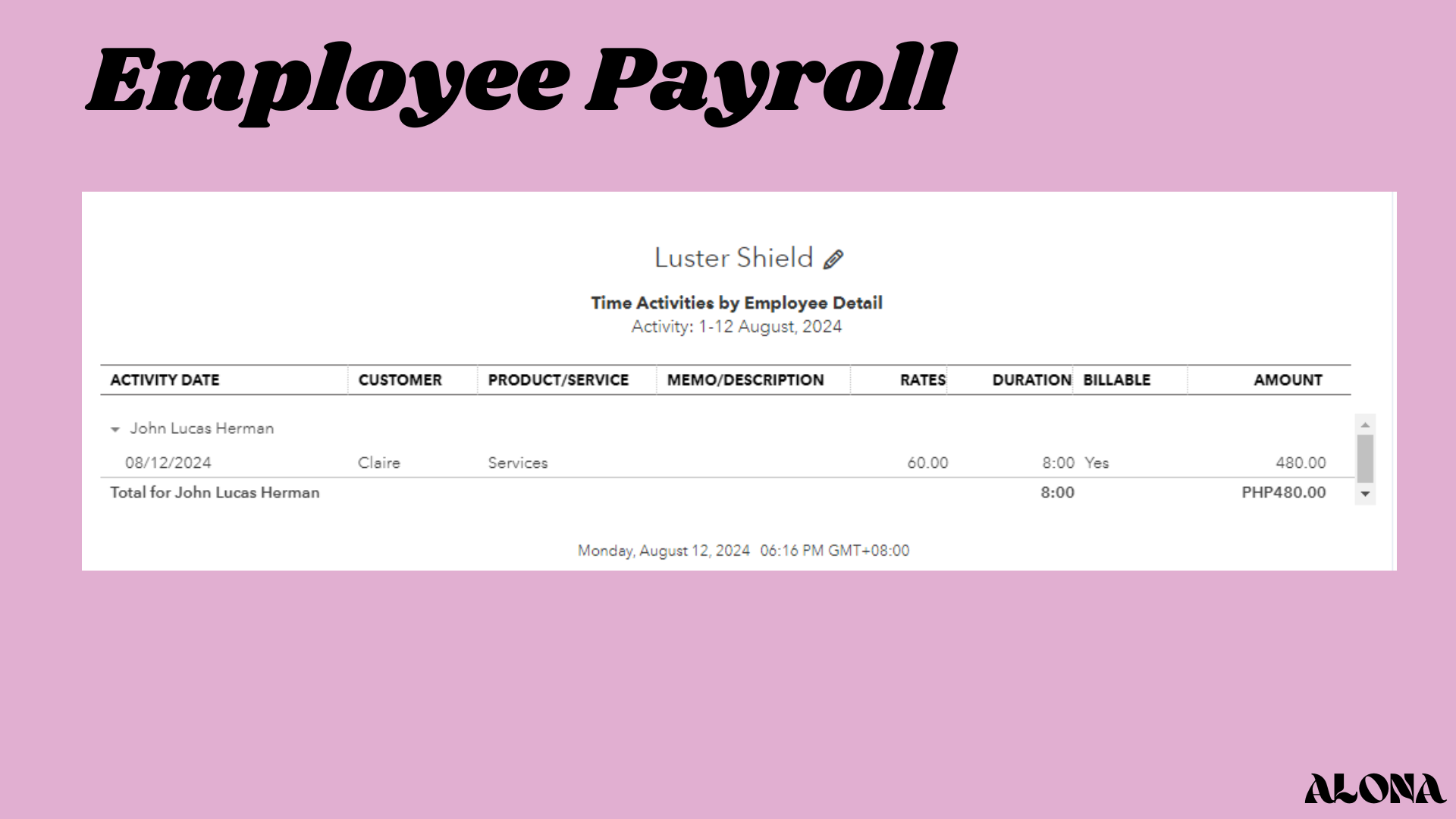Click the 480.00 amount value
Image resolution: width=1456 pixels, height=819 pixels.
click(x=1300, y=463)
